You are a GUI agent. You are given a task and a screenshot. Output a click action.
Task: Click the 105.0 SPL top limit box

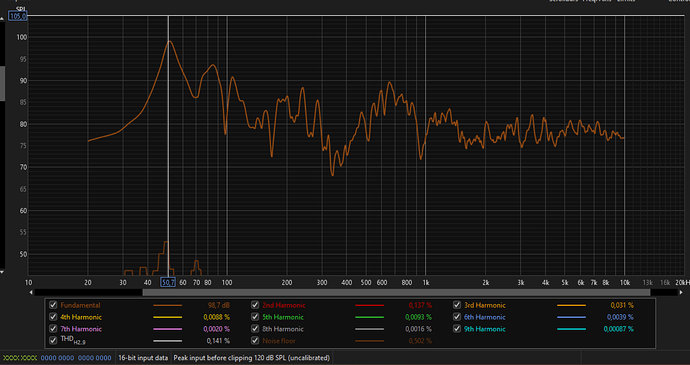[x=18, y=16]
